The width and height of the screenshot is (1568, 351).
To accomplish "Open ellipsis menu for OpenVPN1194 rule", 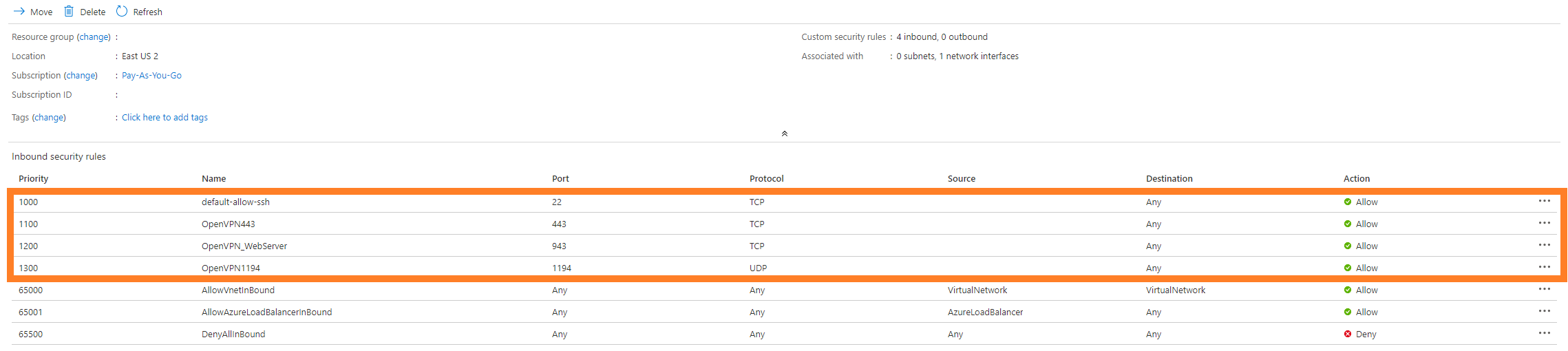I will tap(1545, 267).
